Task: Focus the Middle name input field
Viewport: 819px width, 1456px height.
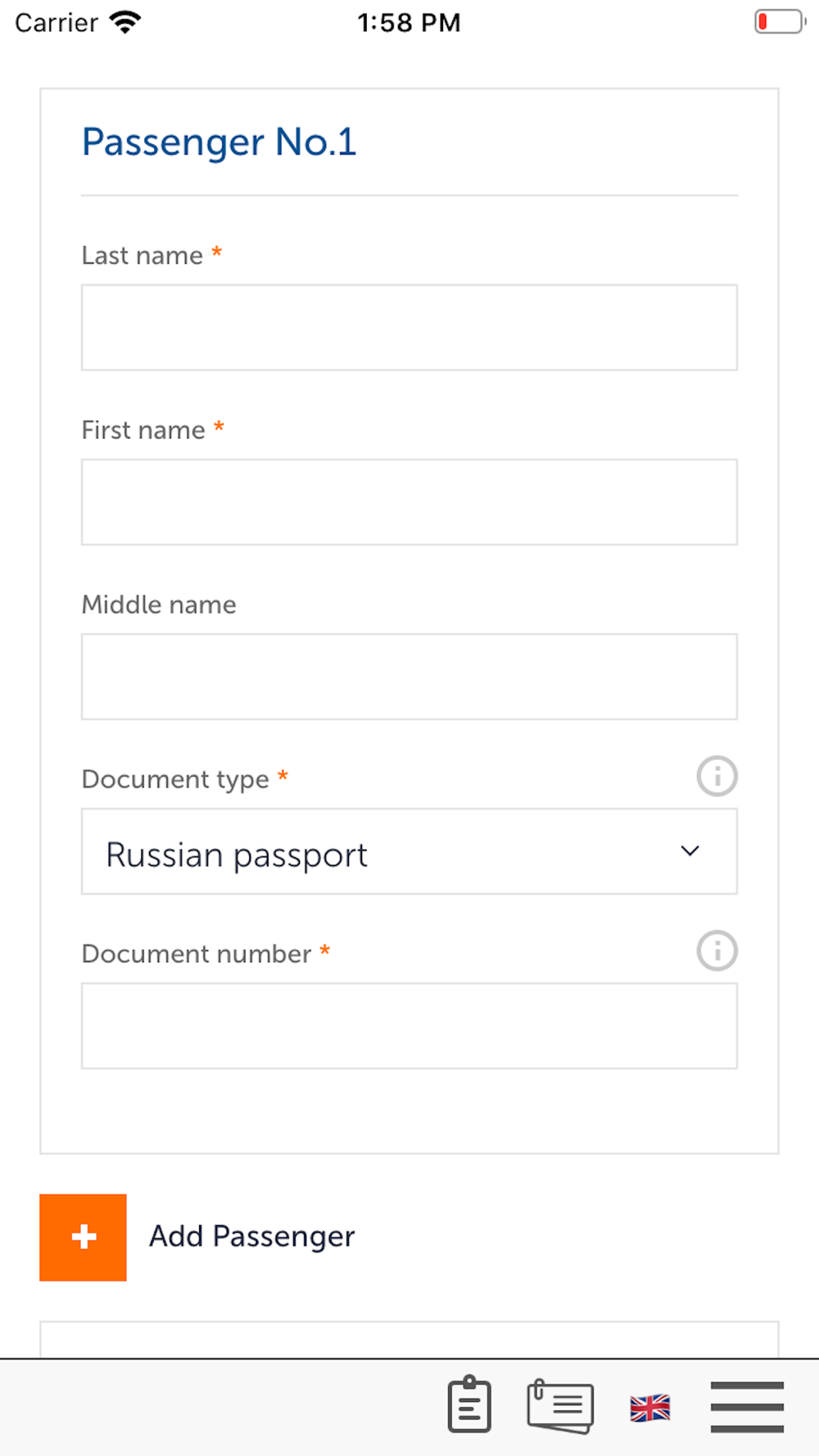Action: pyautogui.click(x=409, y=676)
